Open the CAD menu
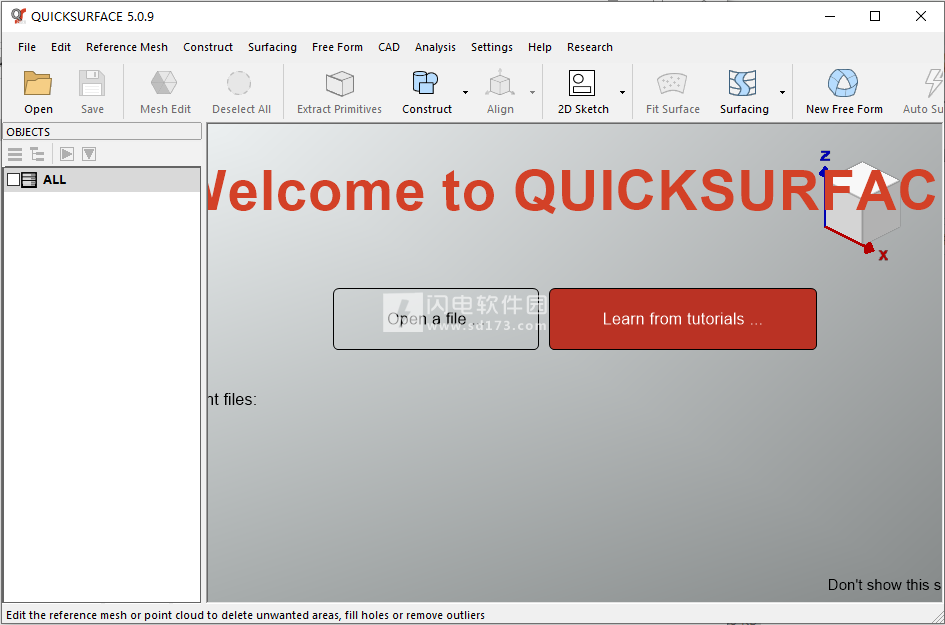 [x=389, y=47]
